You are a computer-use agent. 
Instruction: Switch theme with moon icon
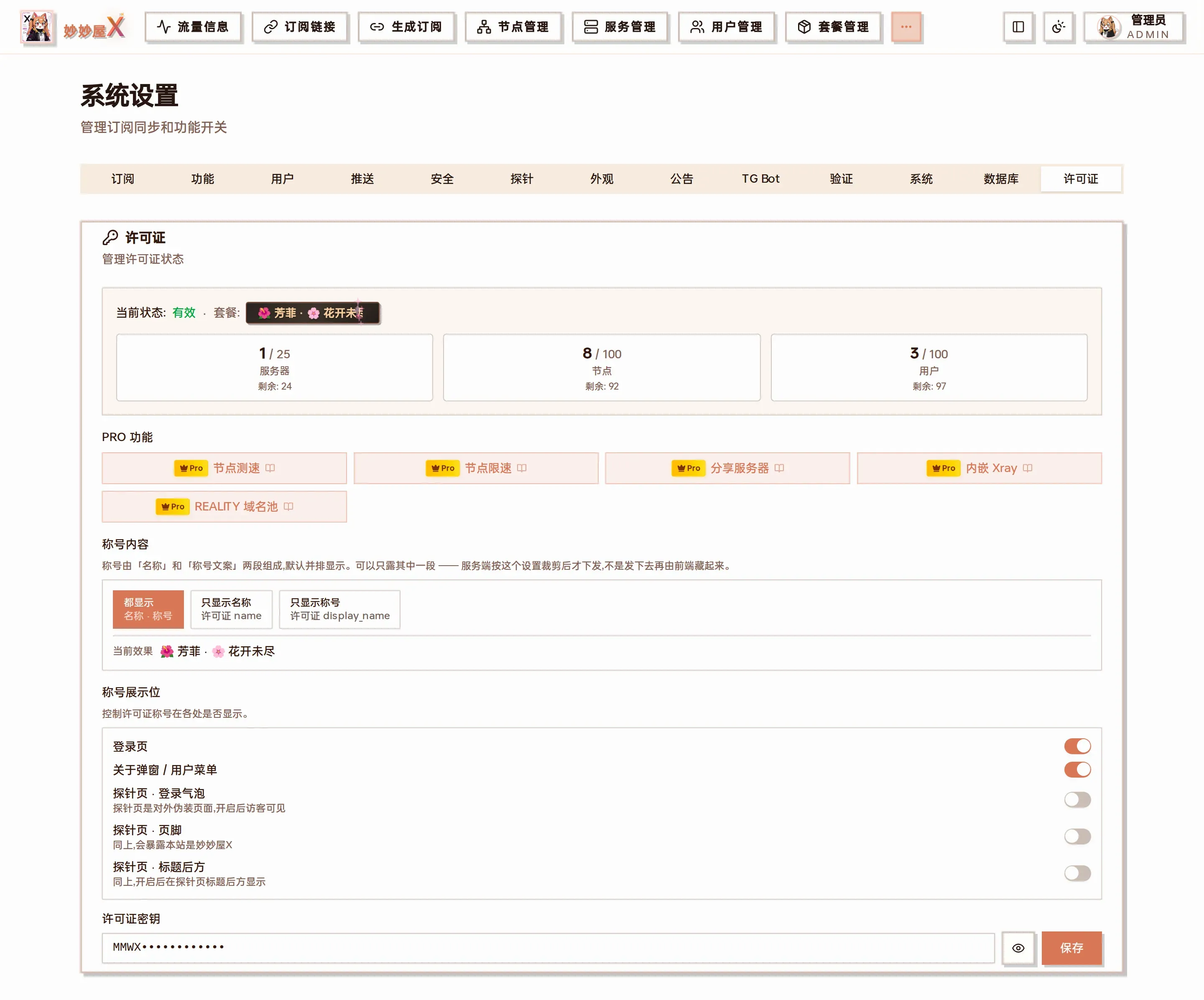pos(1059,27)
